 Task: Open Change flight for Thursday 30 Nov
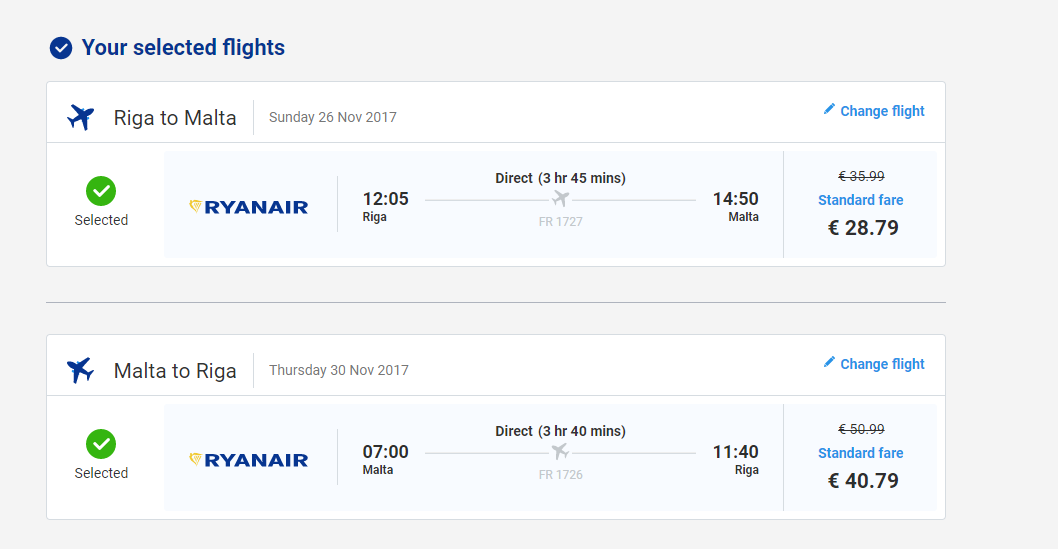coord(882,364)
